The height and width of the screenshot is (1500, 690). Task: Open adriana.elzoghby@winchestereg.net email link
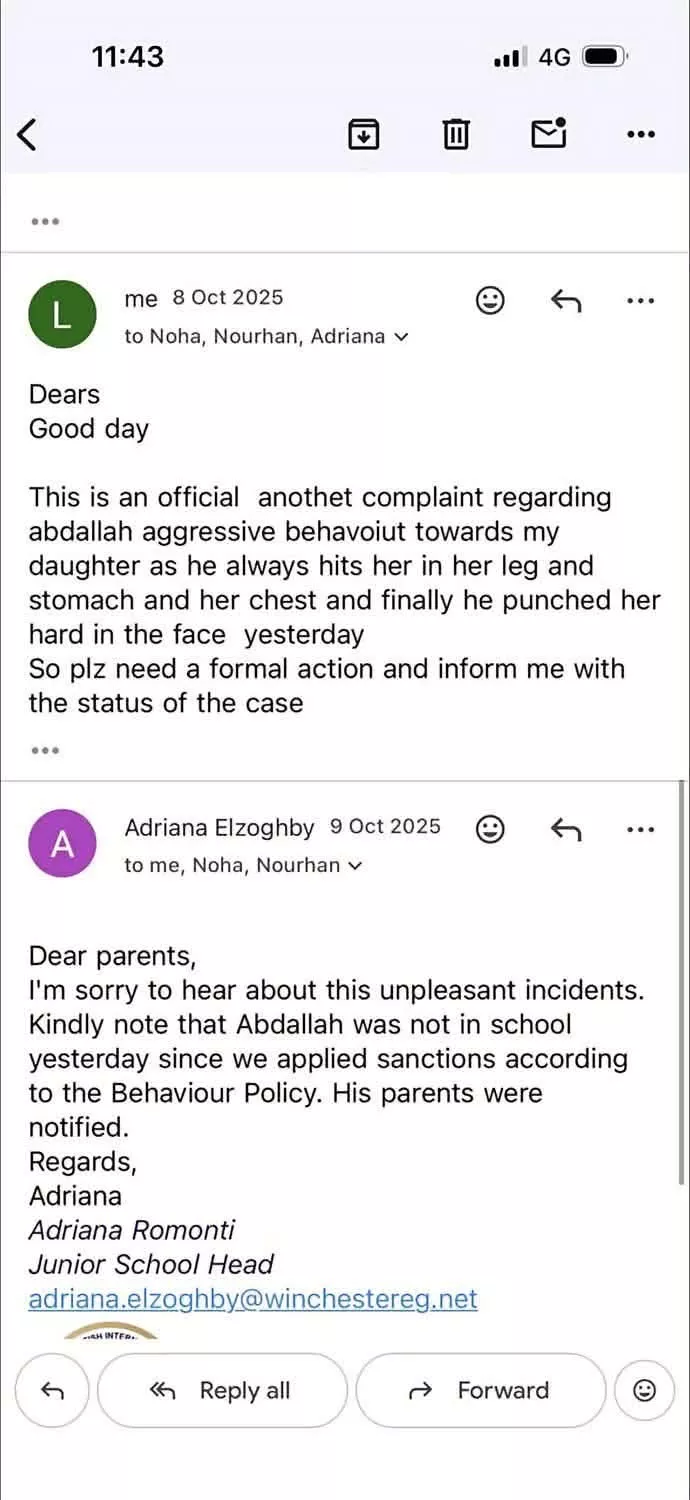[x=253, y=1299]
